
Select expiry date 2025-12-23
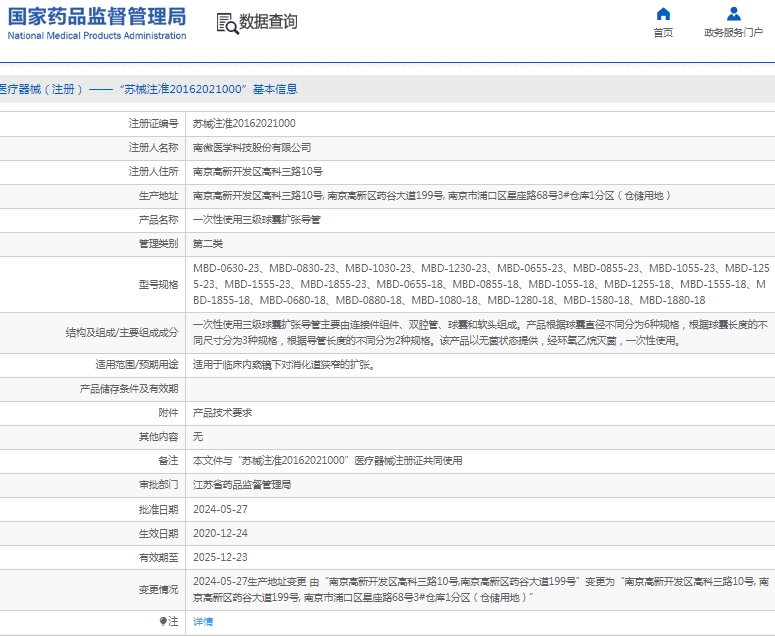click(220, 557)
